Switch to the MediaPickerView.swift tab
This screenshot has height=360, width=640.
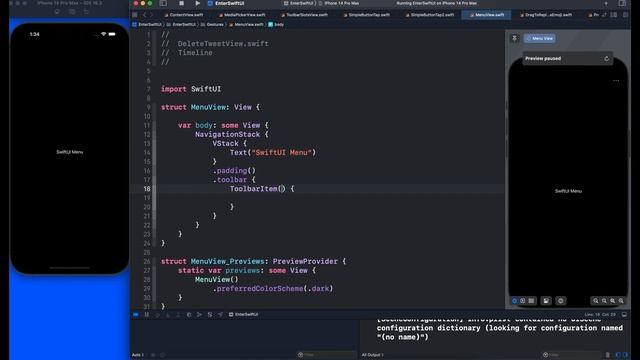point(242,15)
